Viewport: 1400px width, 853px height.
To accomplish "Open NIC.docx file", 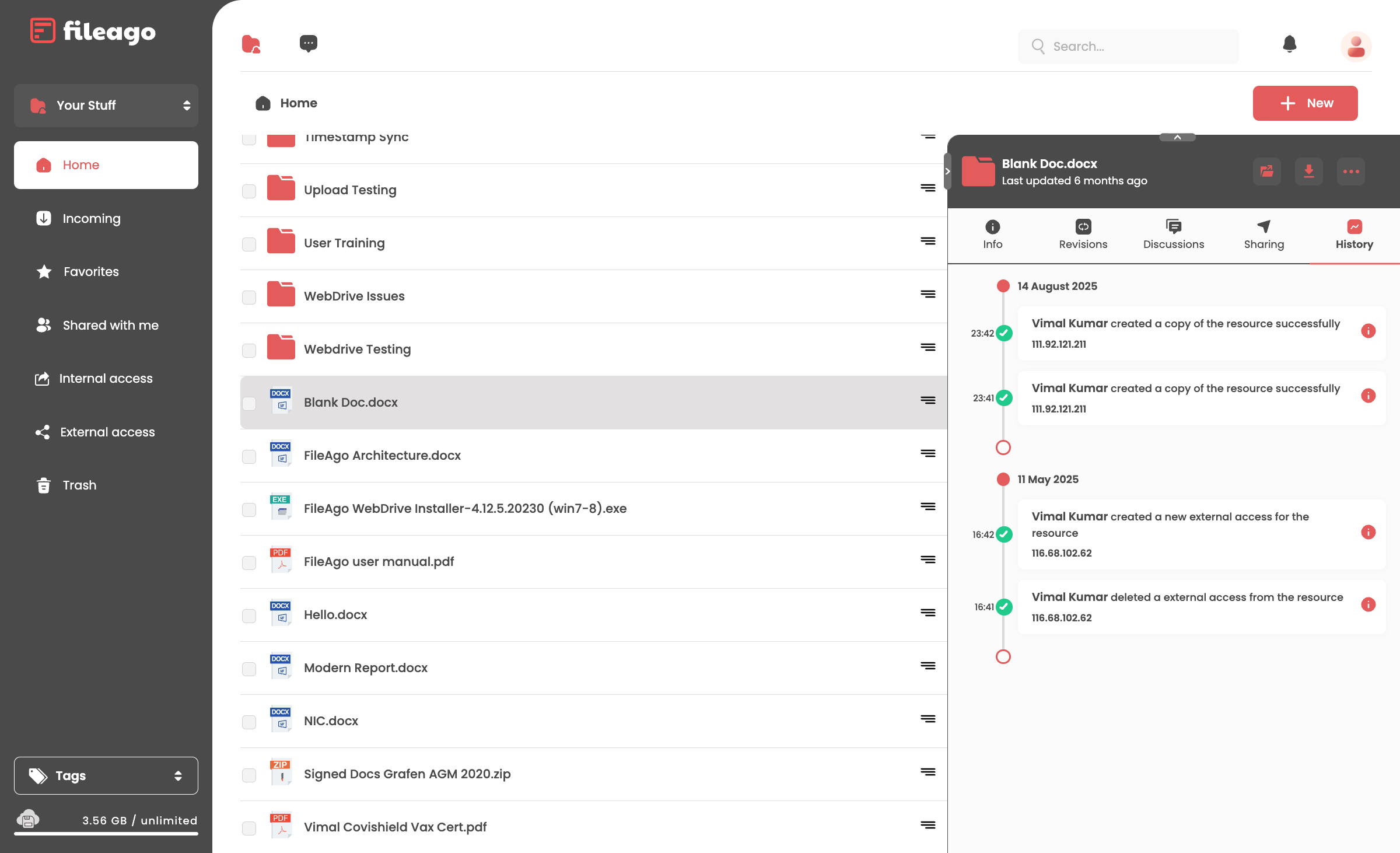I will coord(331,721).
